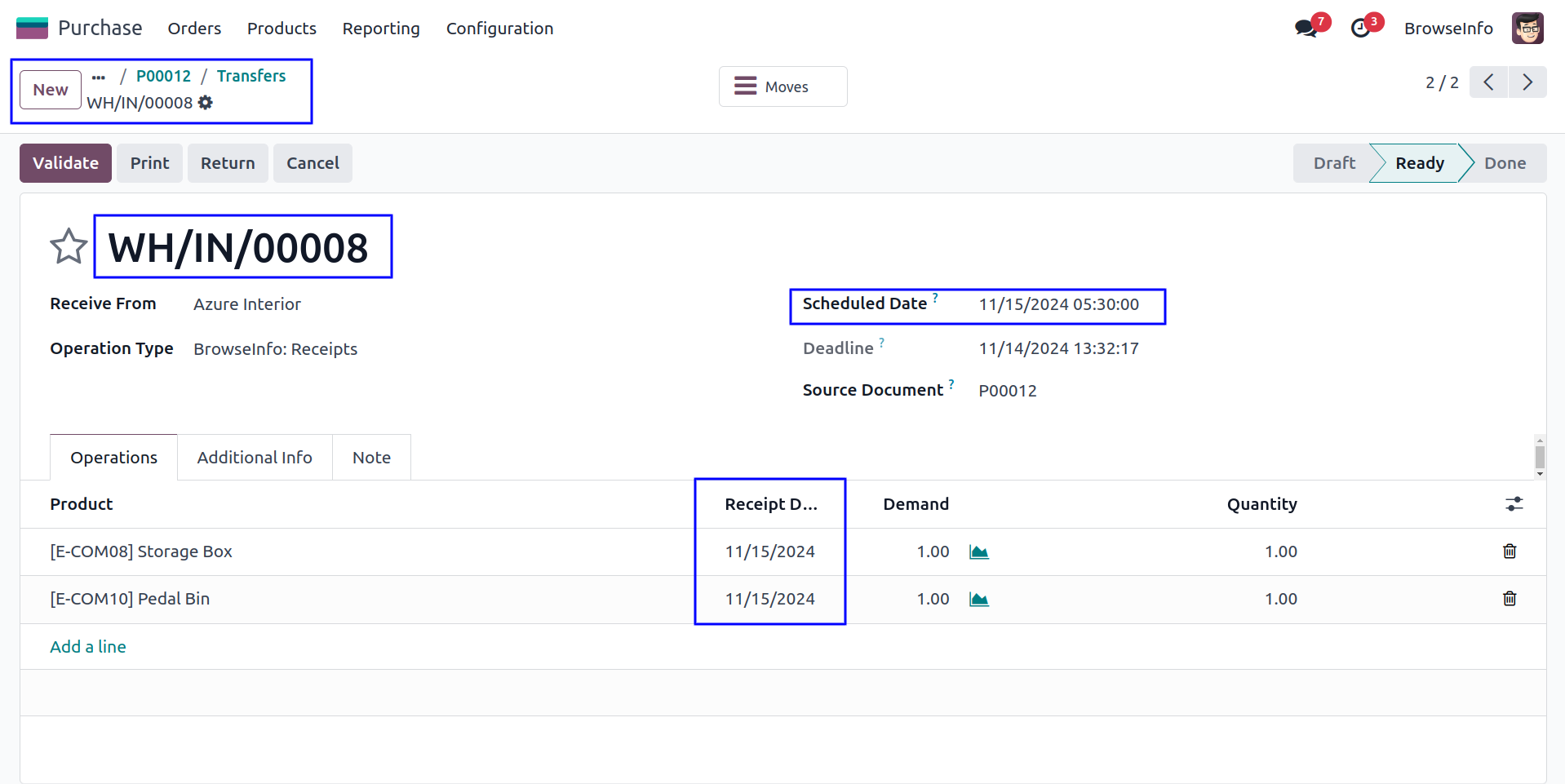Screen dimensions: 1565x784
Task: Set the status to Done stage
Action: tap(1504, 163)
